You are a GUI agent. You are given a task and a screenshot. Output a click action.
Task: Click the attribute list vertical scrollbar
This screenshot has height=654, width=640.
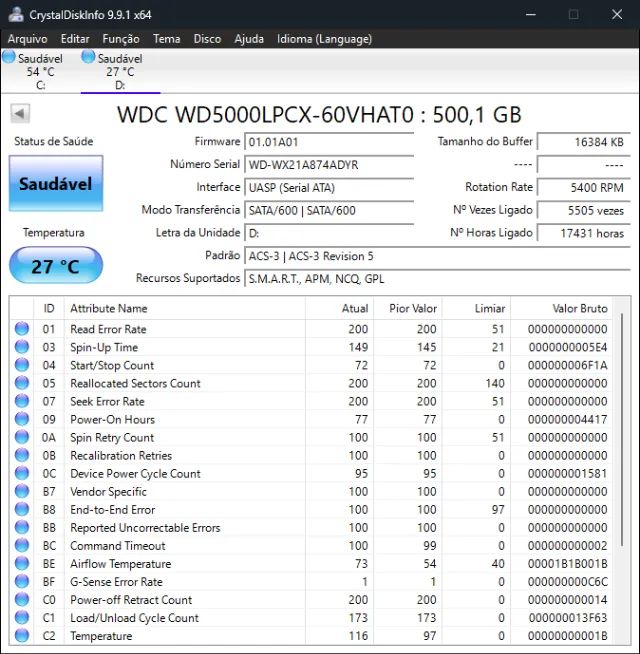click(x=622, y=430)
